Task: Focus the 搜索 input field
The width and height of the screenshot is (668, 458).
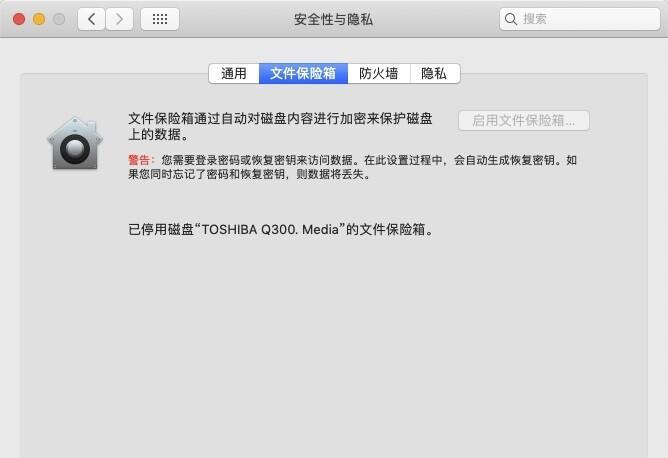Action: click(x=579, y=19)
